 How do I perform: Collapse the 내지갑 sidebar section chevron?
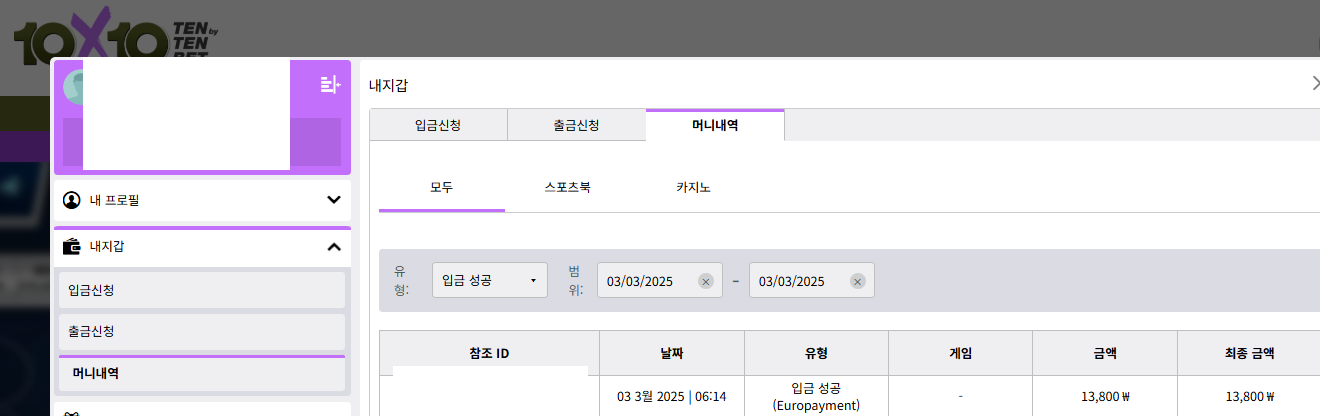click(334, 246)
